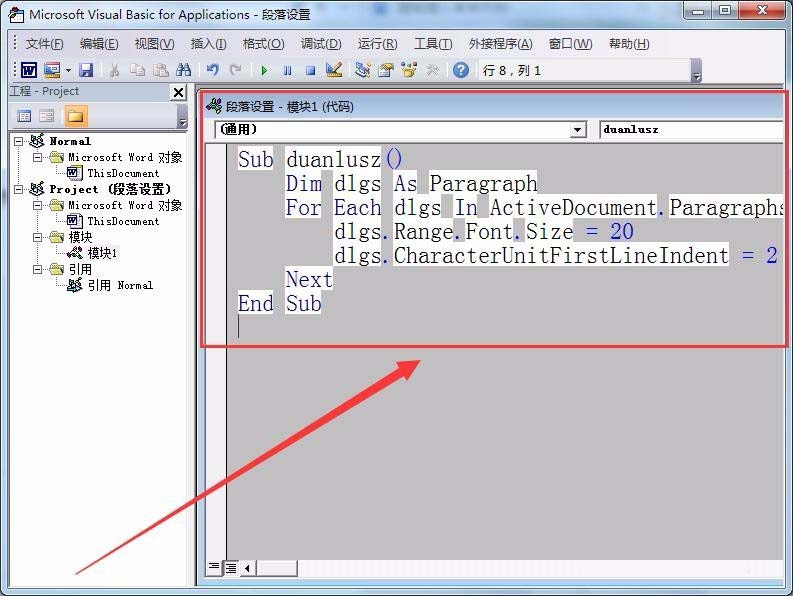Toggle Folders icon in Project panel
Screen dimensions: 793x596
(x=75, y=116)
